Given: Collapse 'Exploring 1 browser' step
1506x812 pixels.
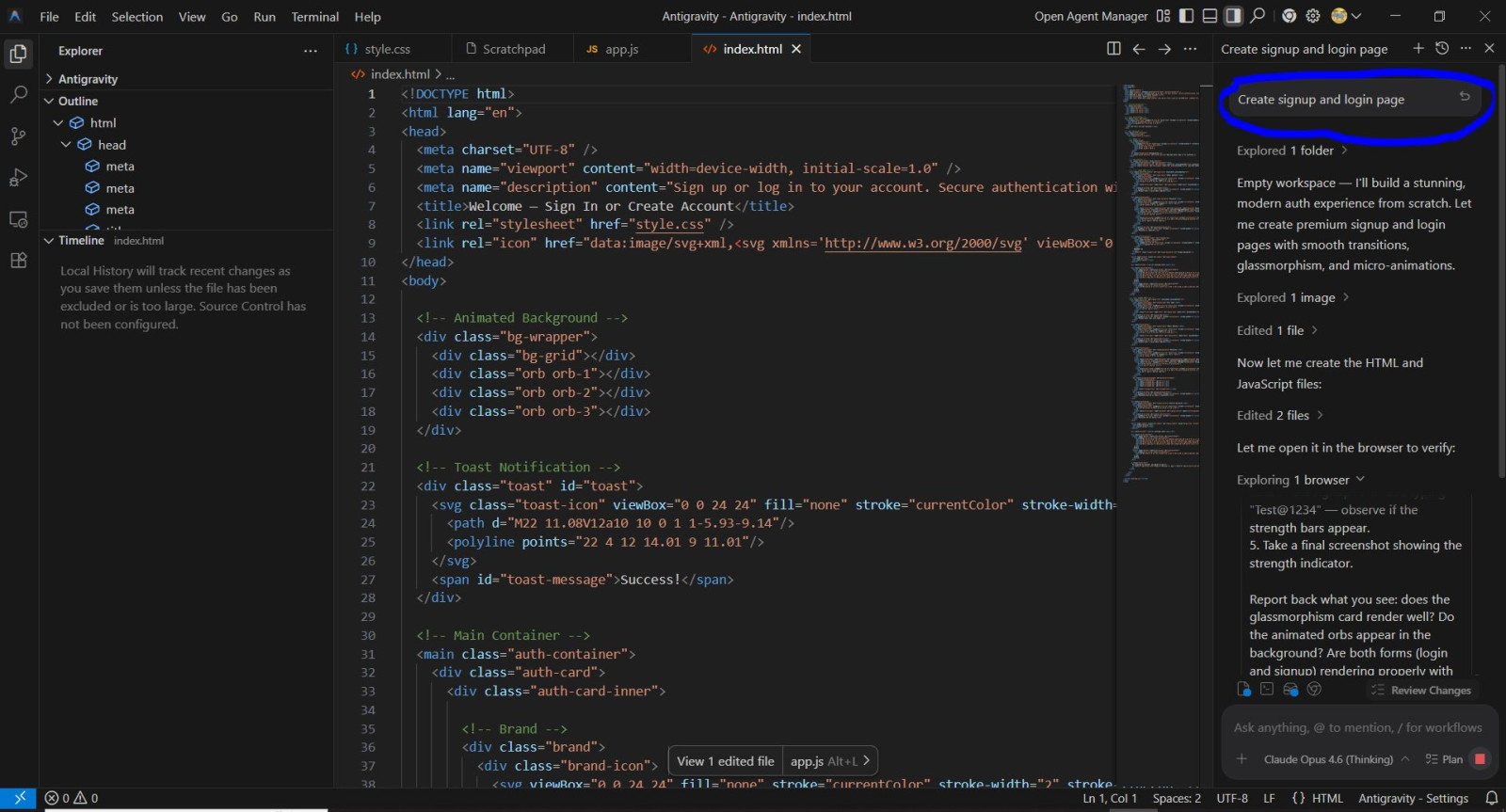Looking at the screenshot, I should (x=1300, y=480).
